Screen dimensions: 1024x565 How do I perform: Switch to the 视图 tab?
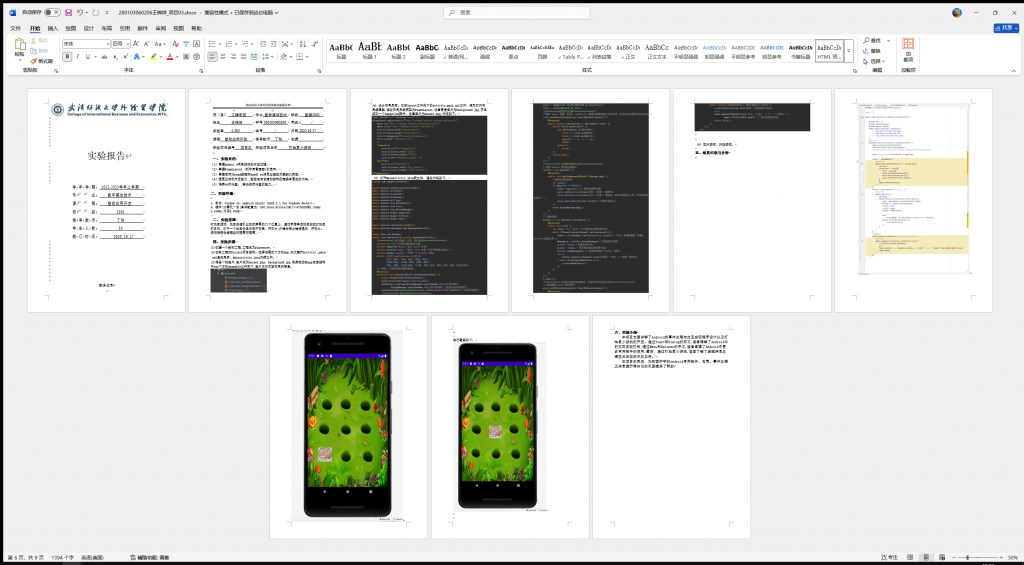click(x=178, y=29)
